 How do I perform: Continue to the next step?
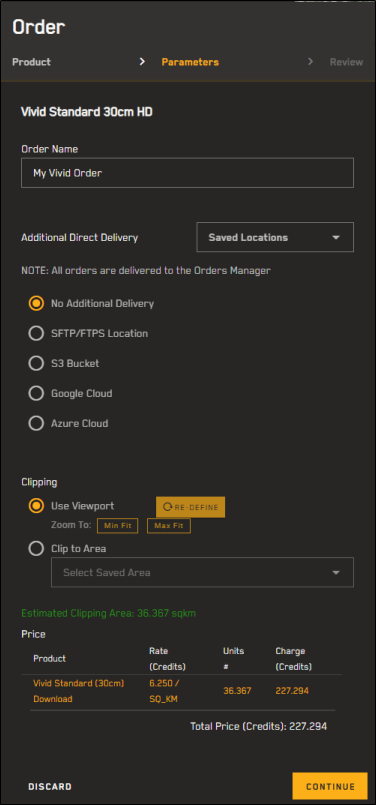(330, 787)
